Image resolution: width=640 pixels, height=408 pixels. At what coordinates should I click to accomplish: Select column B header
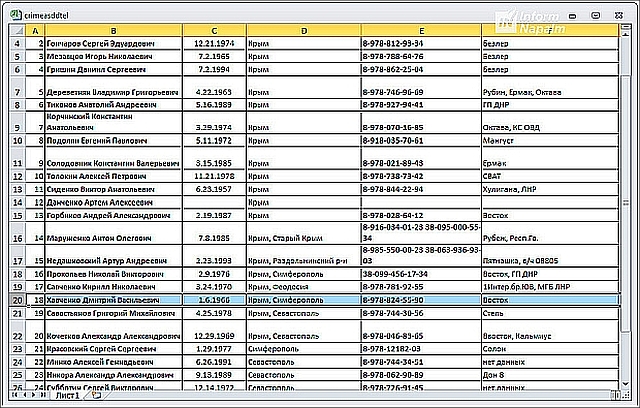(x=113, y=31)
